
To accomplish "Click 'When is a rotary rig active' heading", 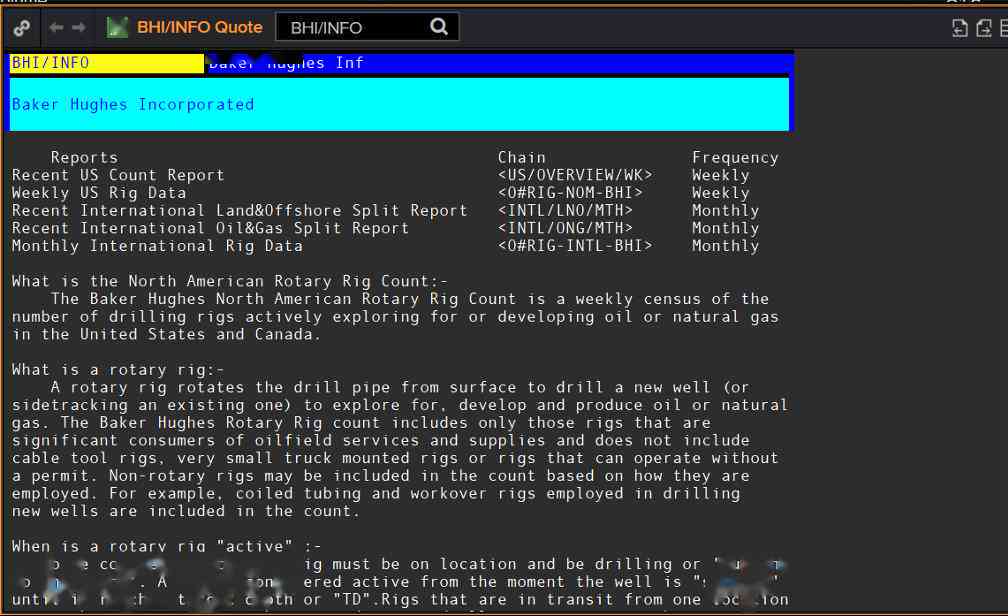I will click(x=166, y=546).
